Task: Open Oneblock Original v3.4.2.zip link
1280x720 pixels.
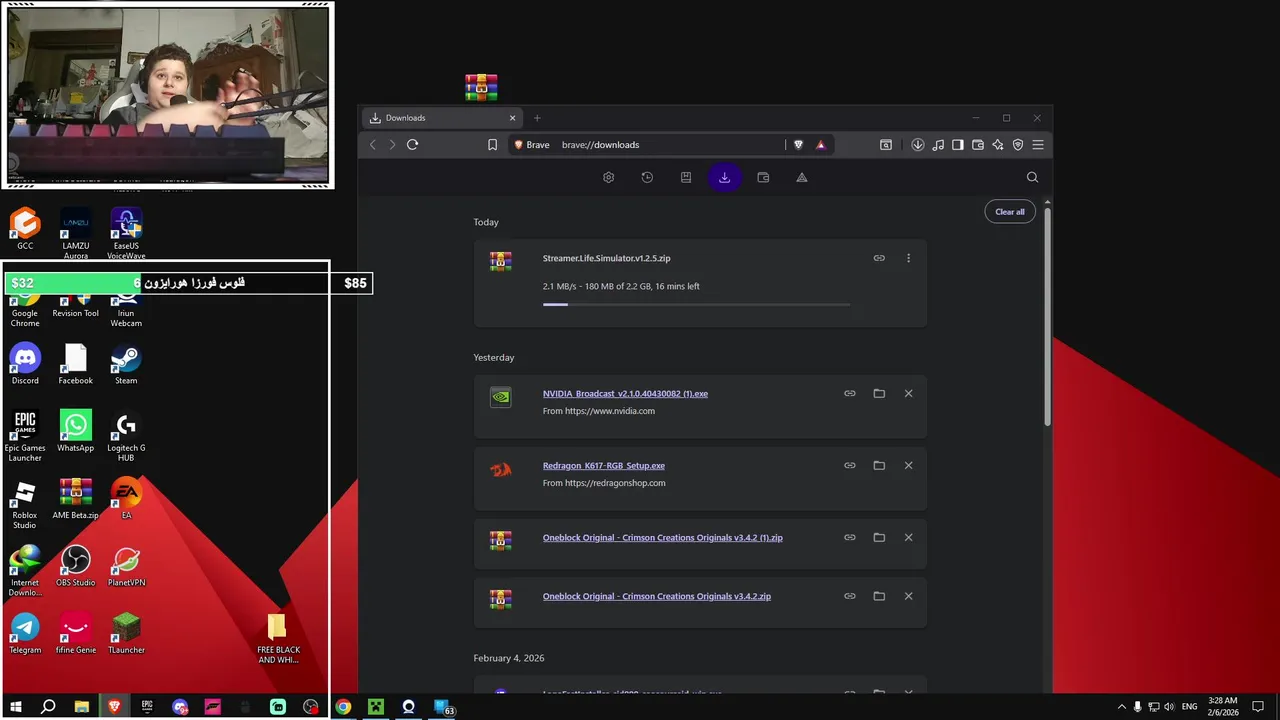Action: [x=657, y=597]
